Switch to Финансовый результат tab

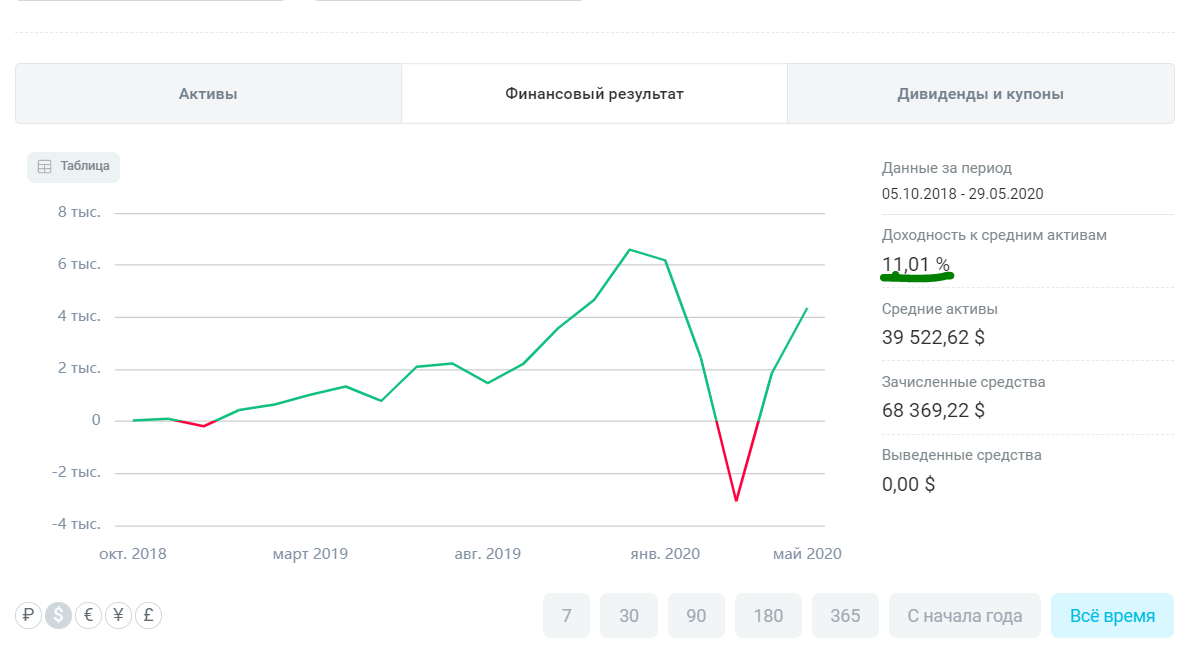pyautogui.click(x=594, y=94)
